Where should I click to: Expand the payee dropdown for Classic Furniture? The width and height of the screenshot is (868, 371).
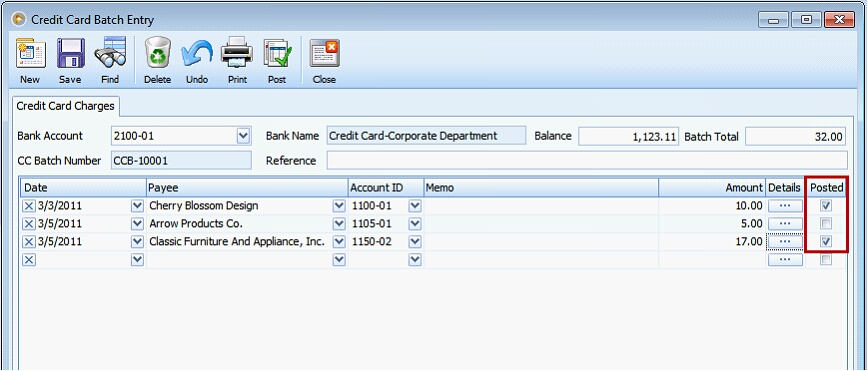coord(339,242)
